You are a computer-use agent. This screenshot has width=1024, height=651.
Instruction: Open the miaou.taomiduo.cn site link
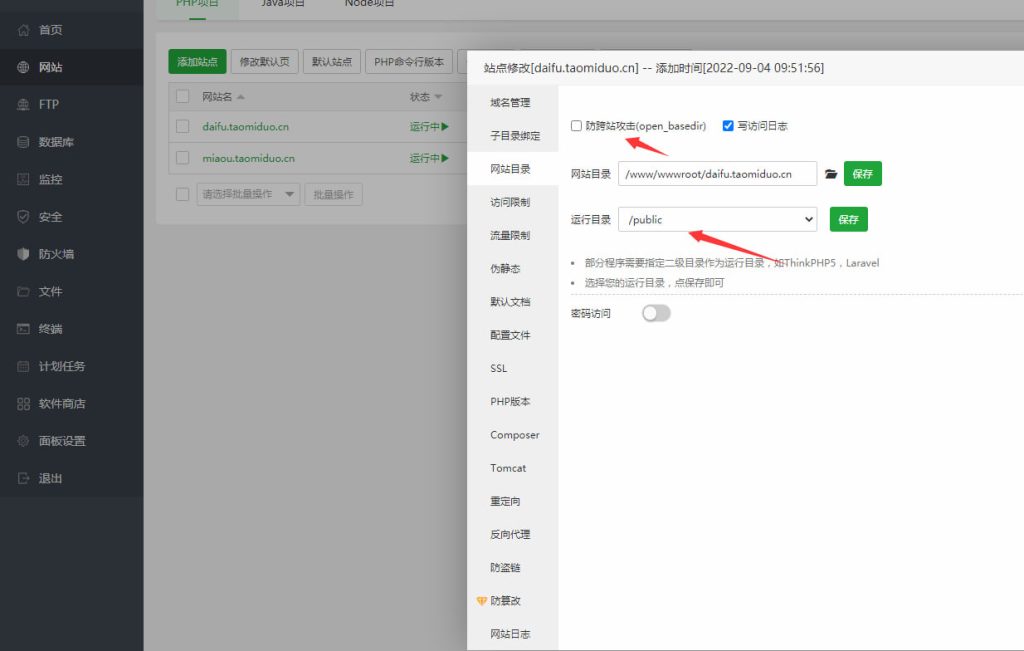[248, 158]
